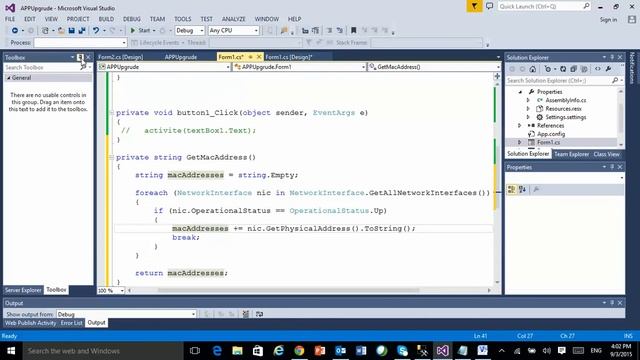Screen dimensions: 640x360
Task: Click the New Project toolbar icon
Action: pos(45,31)
